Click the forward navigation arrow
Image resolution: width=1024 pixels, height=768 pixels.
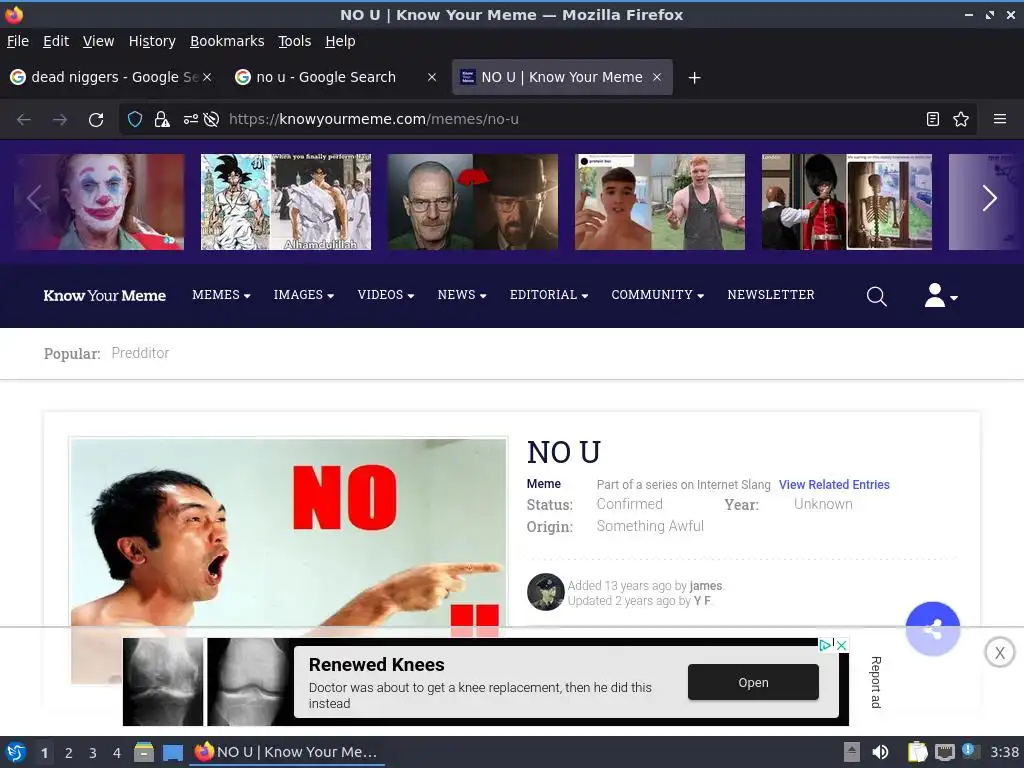tap(59, 120)
